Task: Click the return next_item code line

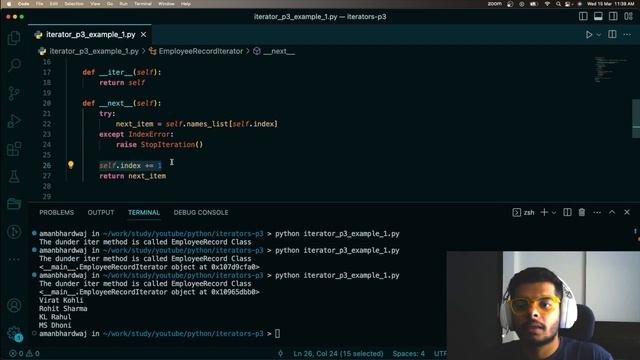Action: tap(133, 176)
